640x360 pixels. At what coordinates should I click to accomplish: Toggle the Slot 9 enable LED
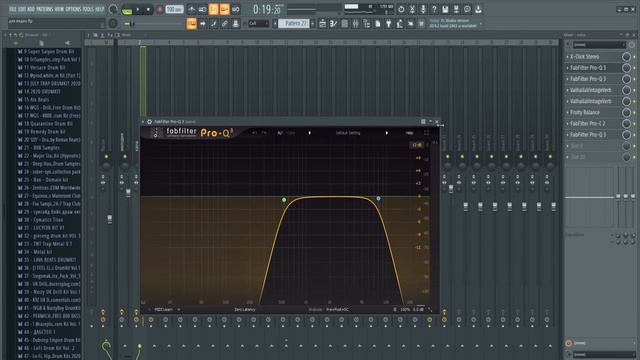[x=635, y=146]
